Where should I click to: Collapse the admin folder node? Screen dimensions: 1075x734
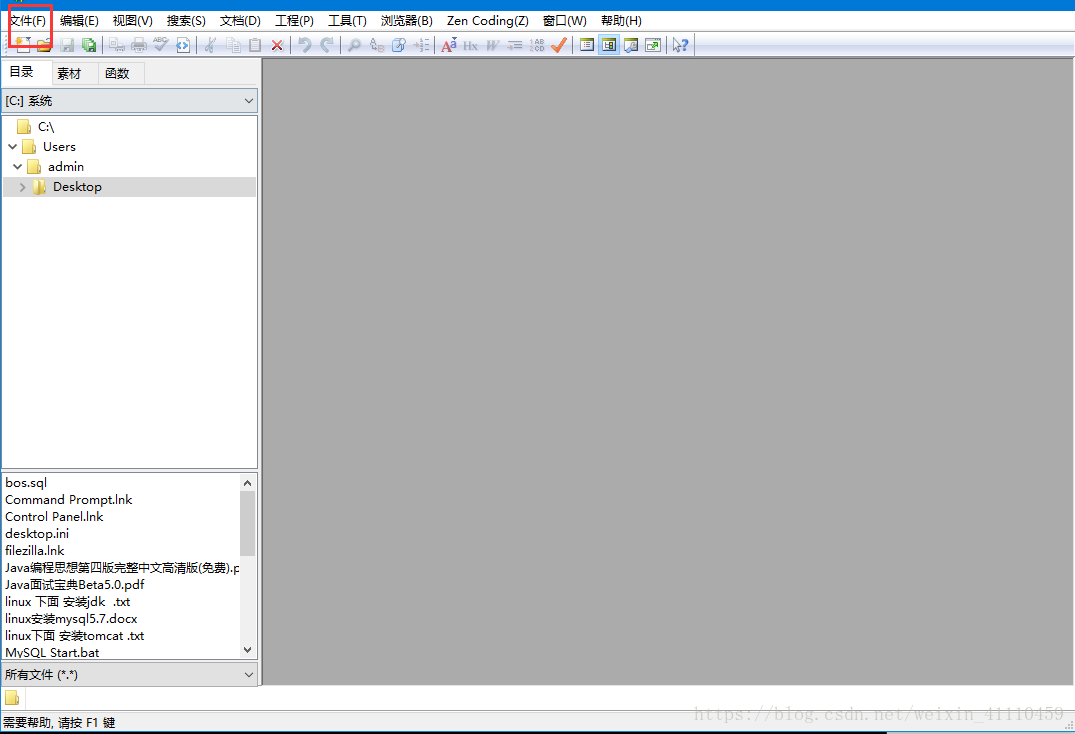coord(18,167)
